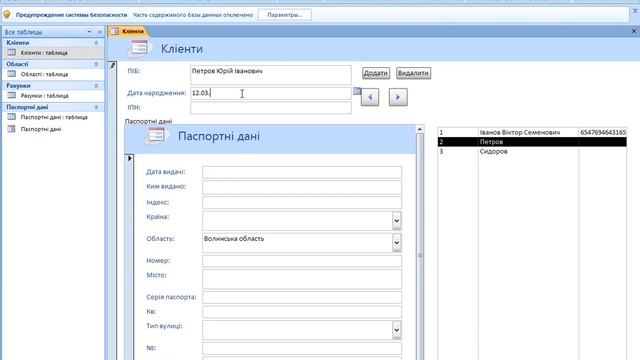Collapse the Рахунки group in the navigation pane
The image size is (640, 360).
pos(96,86)
